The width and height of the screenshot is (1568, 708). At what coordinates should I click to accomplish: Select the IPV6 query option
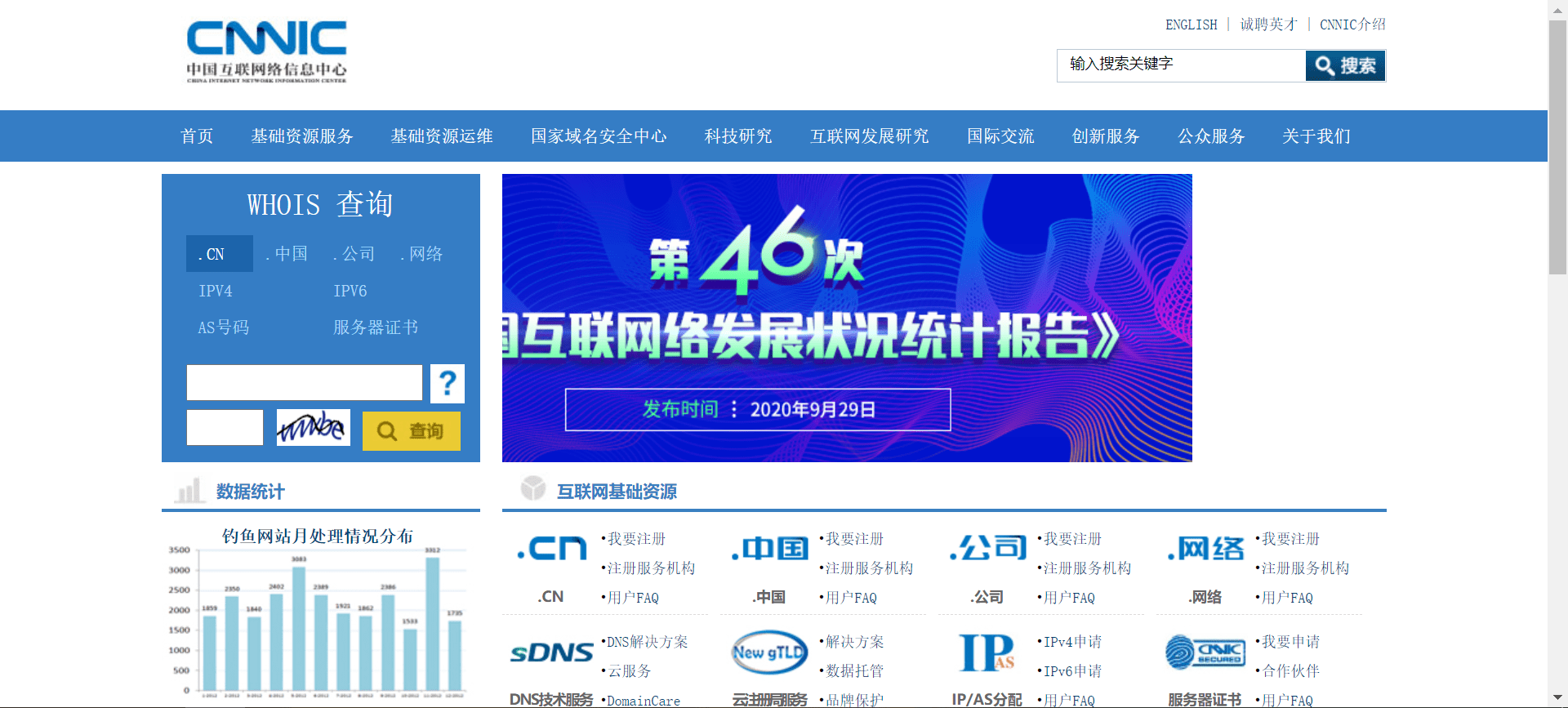(x=350, y=291)
